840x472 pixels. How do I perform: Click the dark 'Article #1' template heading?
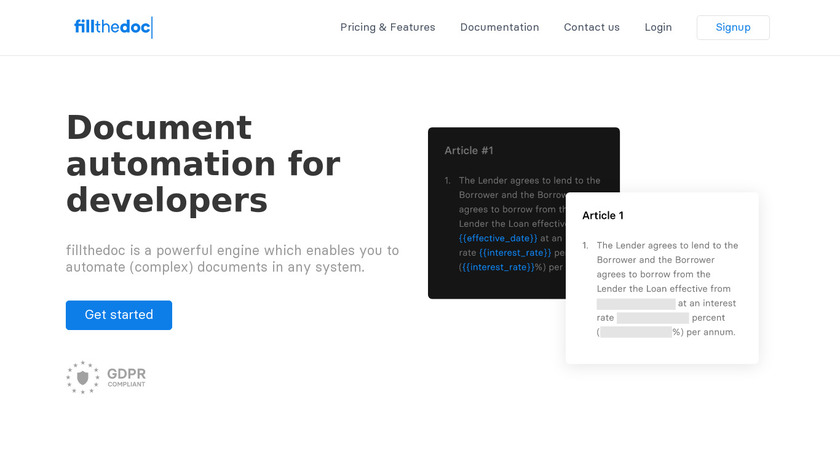[469, 151]
